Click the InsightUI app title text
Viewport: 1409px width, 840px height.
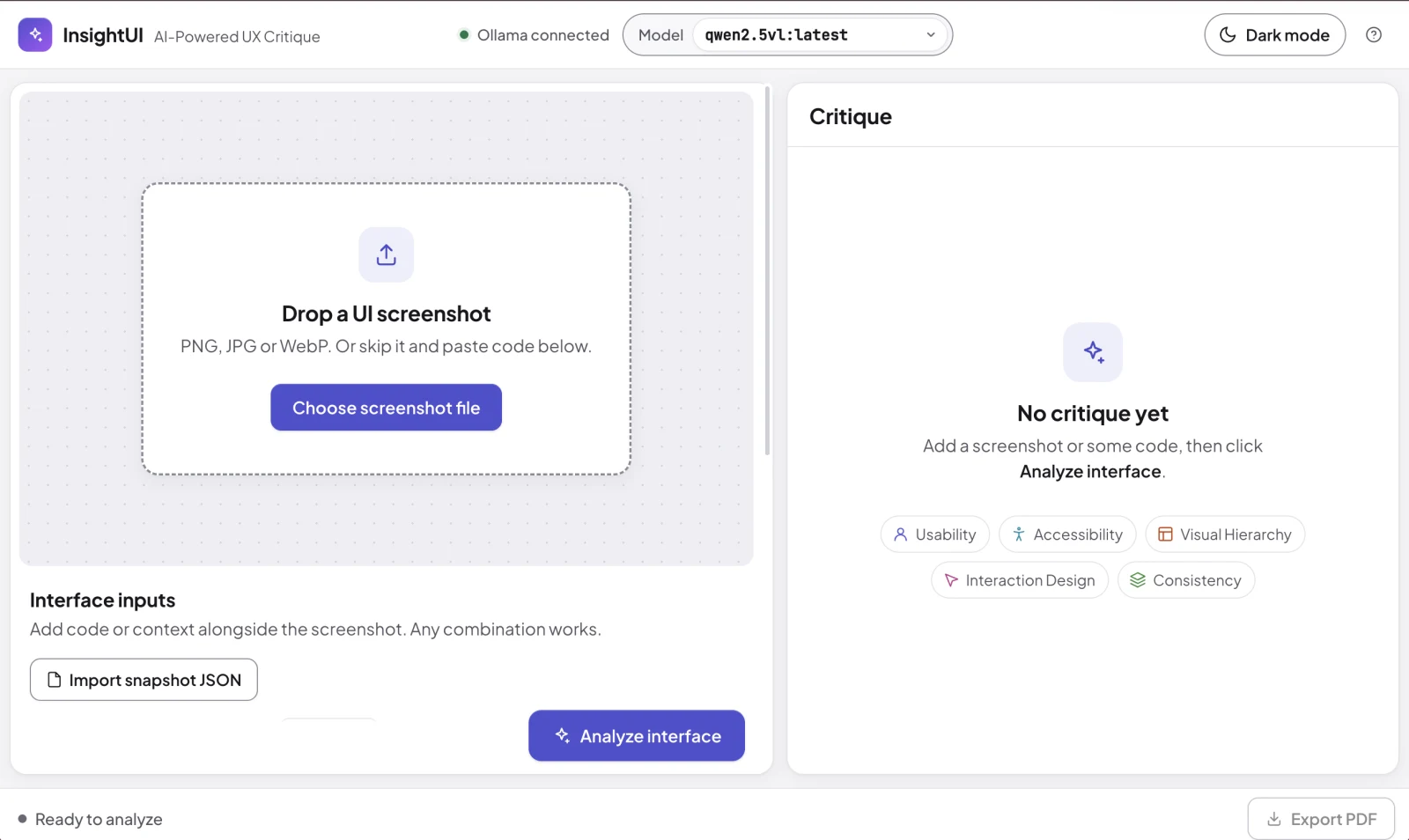tap(103, 35)
